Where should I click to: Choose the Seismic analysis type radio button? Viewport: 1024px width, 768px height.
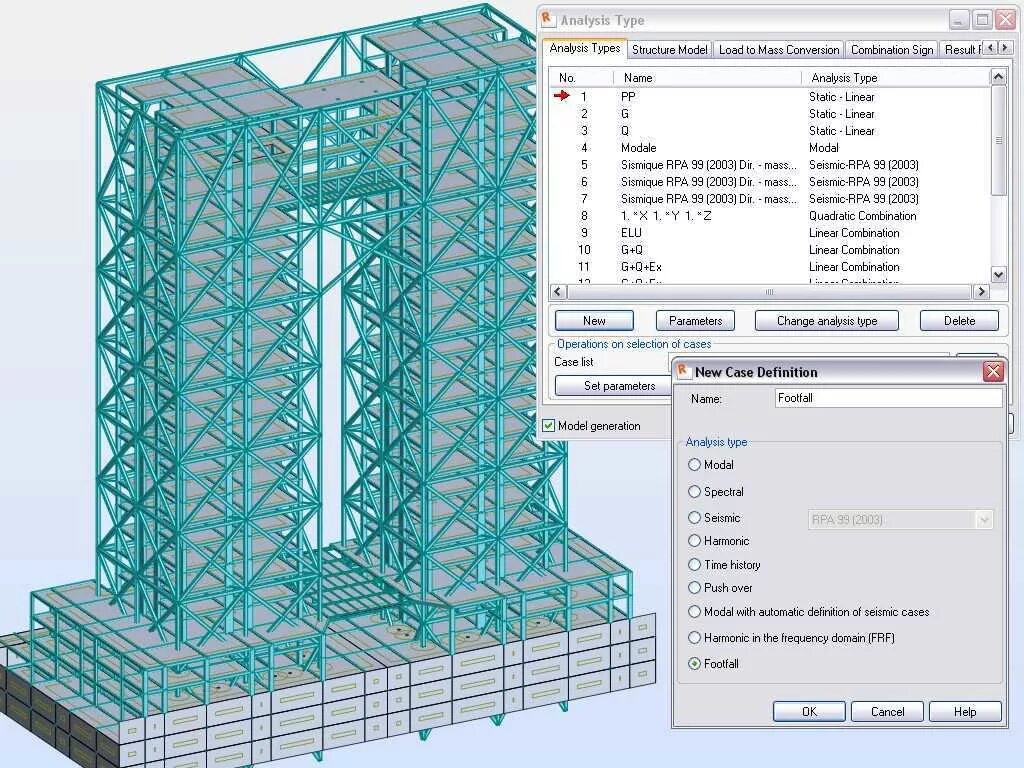tap(694, 518)
